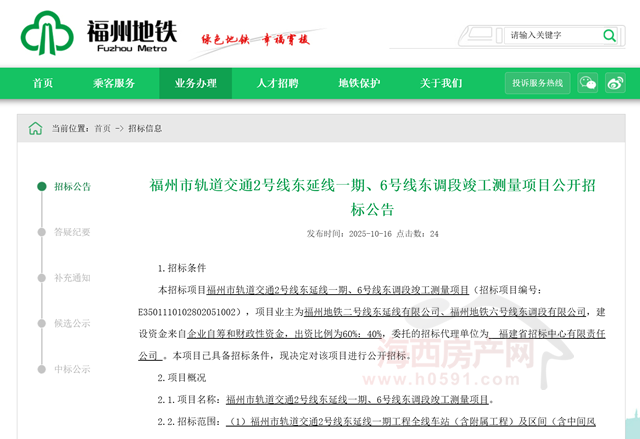Click the search magnifier icon
Screen dimensions: 640x439
609,35
